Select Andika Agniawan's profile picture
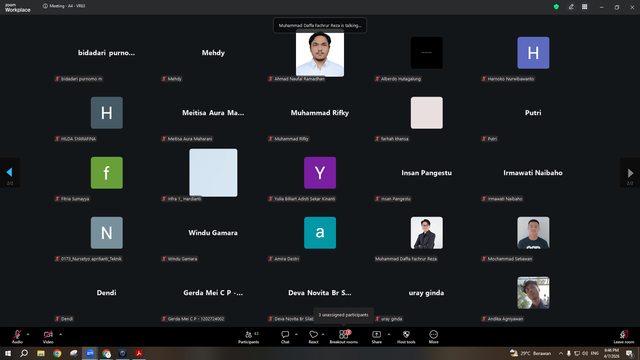This screenshot has height=360, width=640. pyautogui.click(x=533, y=293)
